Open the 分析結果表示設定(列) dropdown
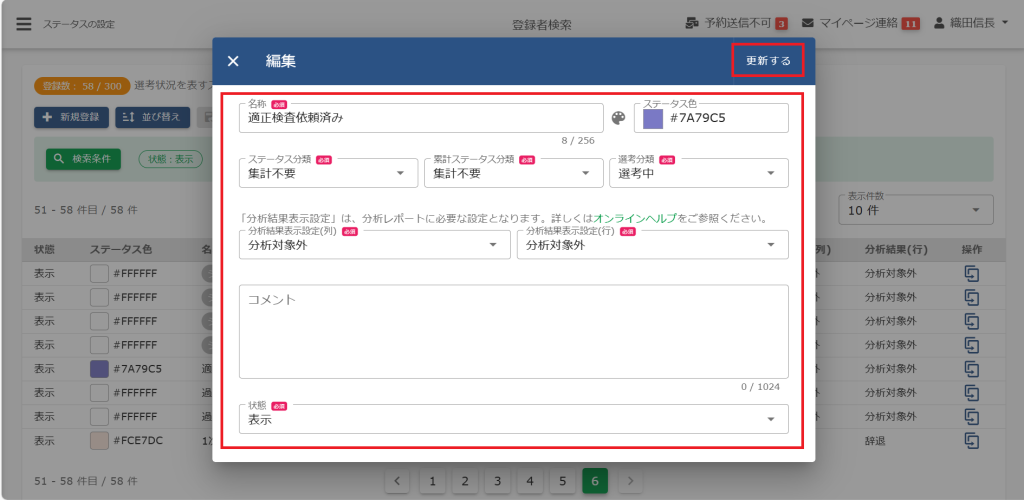 pos(375,245)
